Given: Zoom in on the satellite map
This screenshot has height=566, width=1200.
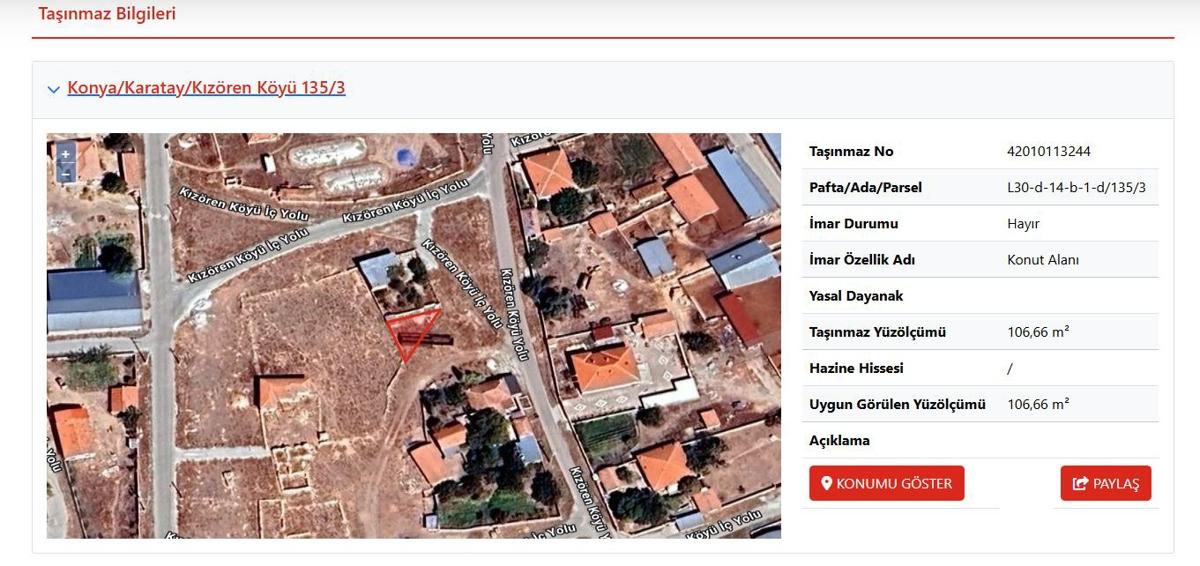Looking at the screenshot, I should click(66, 154).
